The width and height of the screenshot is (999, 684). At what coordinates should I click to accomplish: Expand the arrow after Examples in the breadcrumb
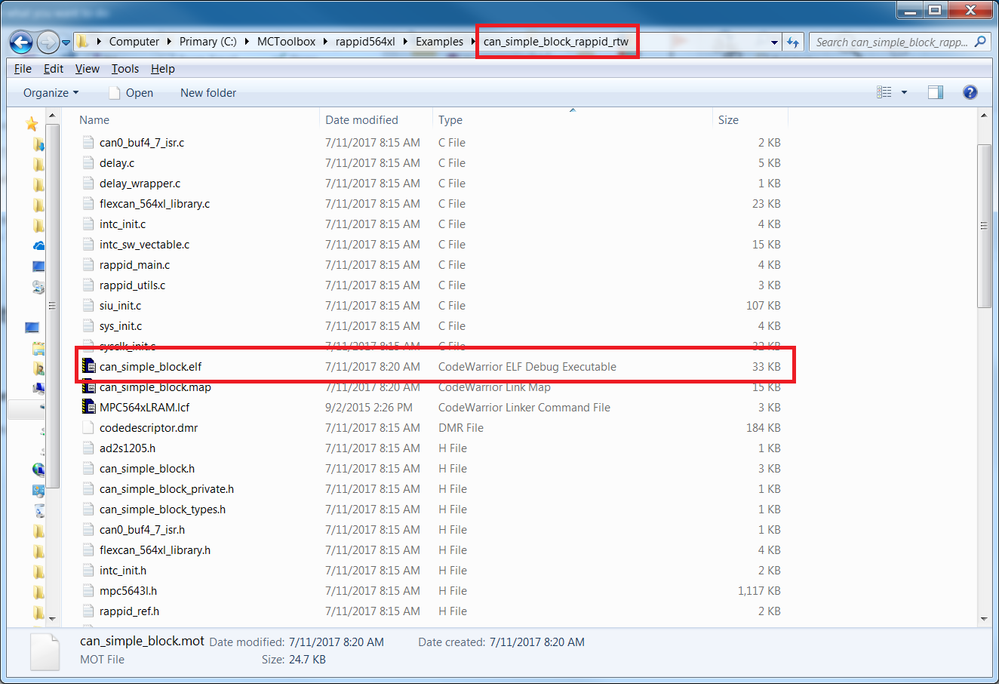tap(473, 42)
